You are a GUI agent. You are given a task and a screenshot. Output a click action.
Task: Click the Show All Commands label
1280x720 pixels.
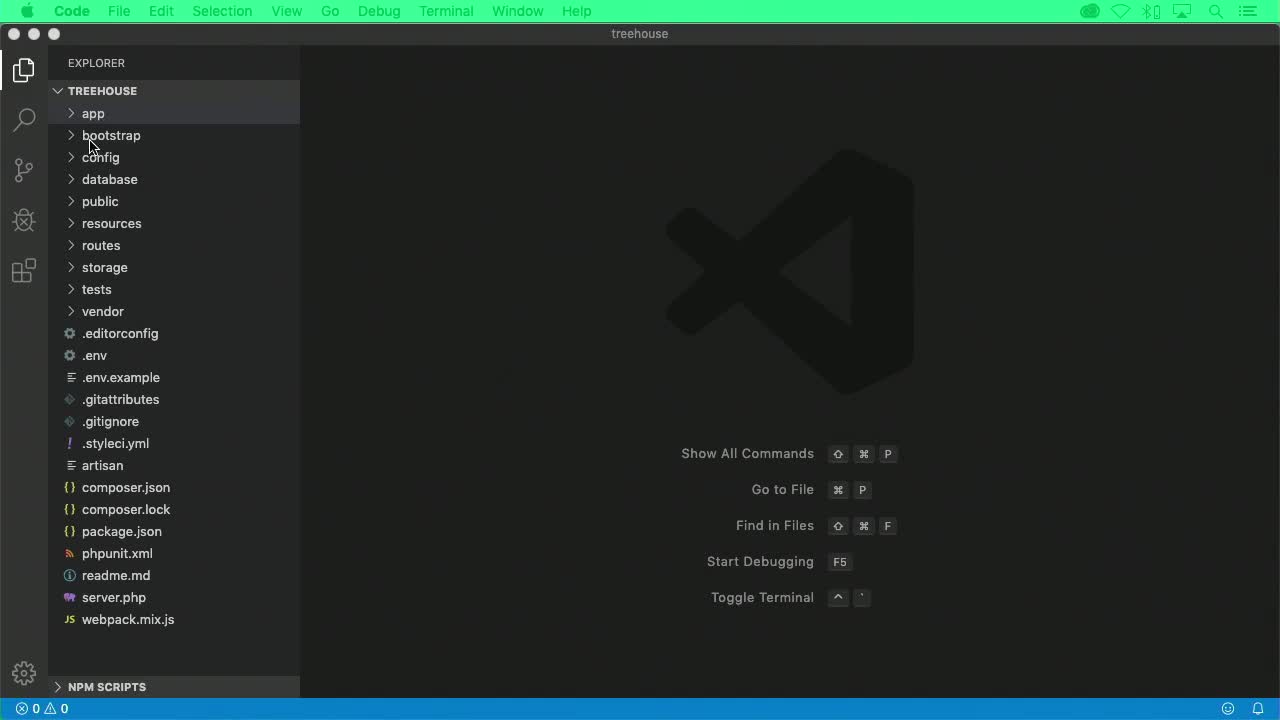(747, 453)
